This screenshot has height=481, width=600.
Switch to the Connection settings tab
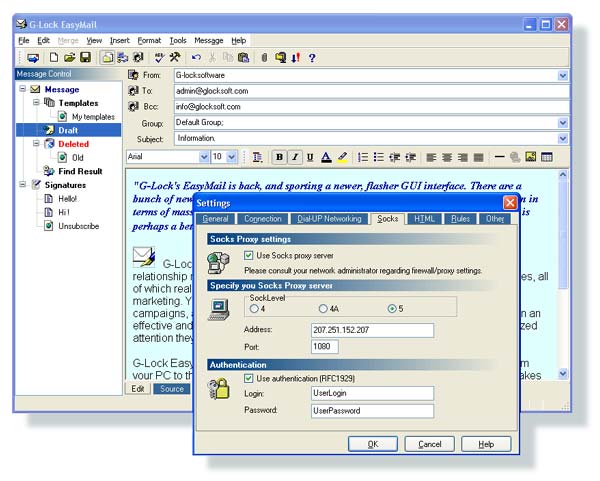(x=262, y=219)
